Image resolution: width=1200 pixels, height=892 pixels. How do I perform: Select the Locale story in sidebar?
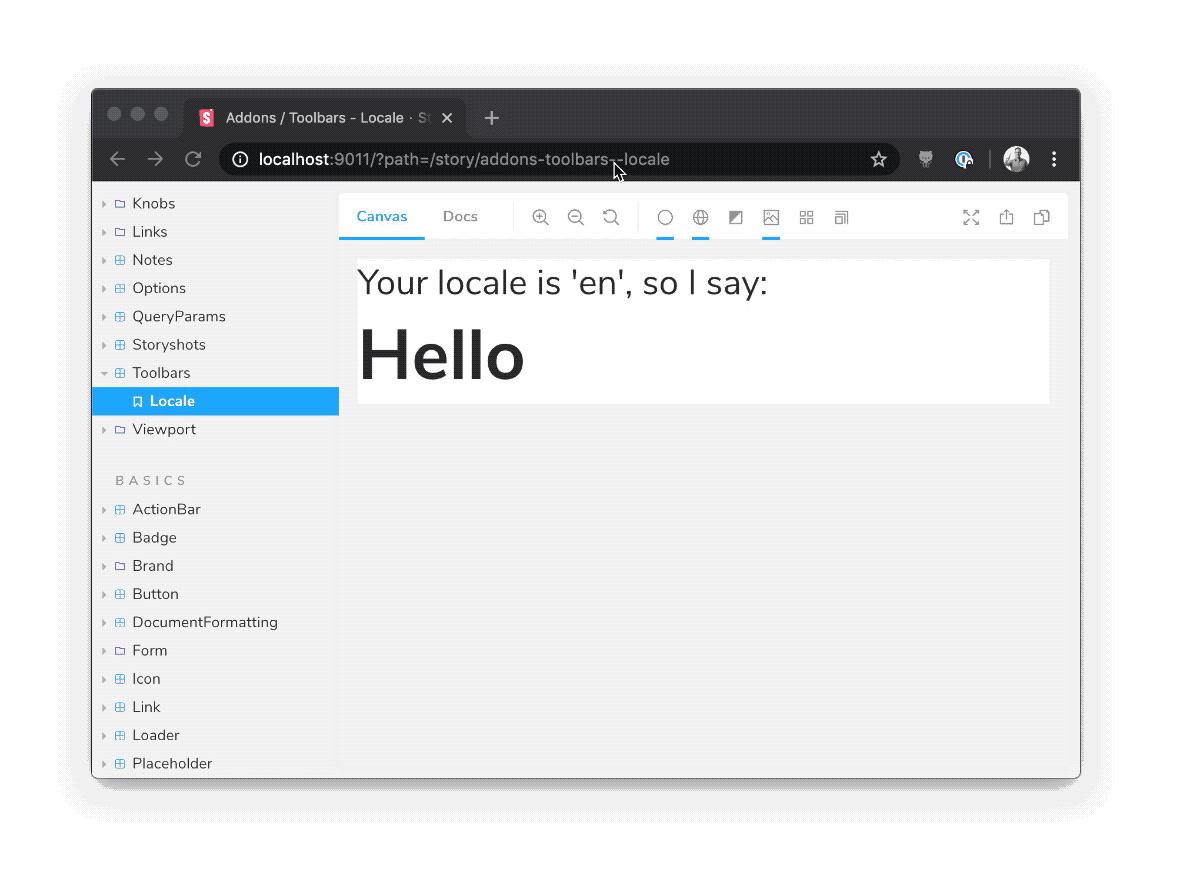point(172,401)
